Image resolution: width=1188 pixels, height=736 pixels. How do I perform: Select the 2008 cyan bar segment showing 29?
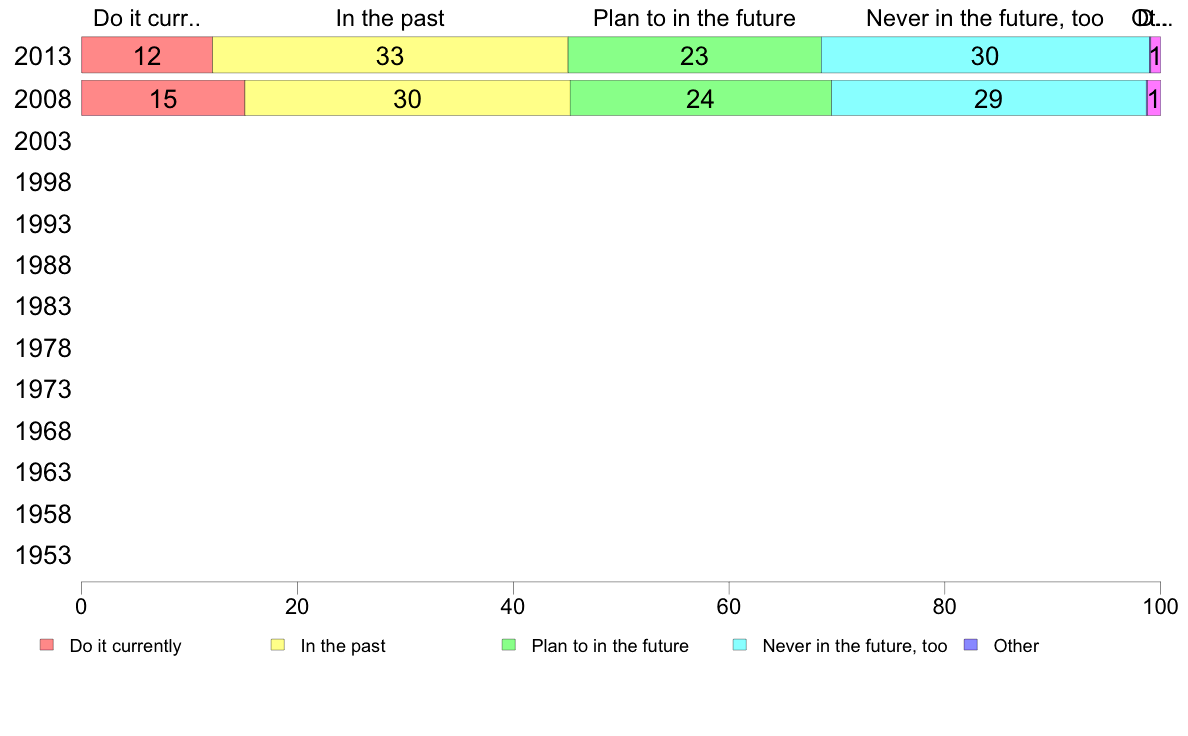pos(989,98)
